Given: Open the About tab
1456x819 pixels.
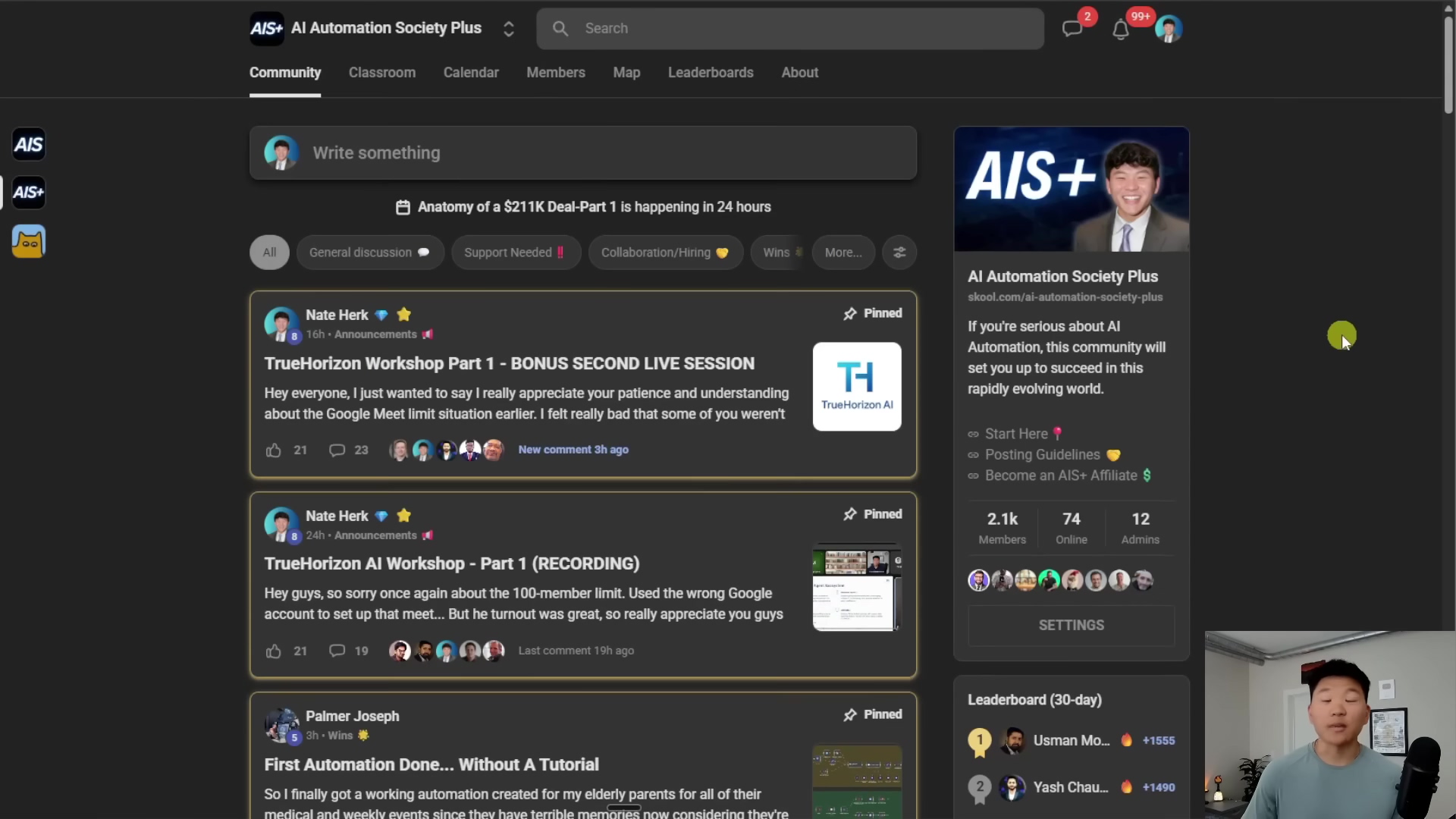Looking at the screenshot, I should tap(800, 73).
